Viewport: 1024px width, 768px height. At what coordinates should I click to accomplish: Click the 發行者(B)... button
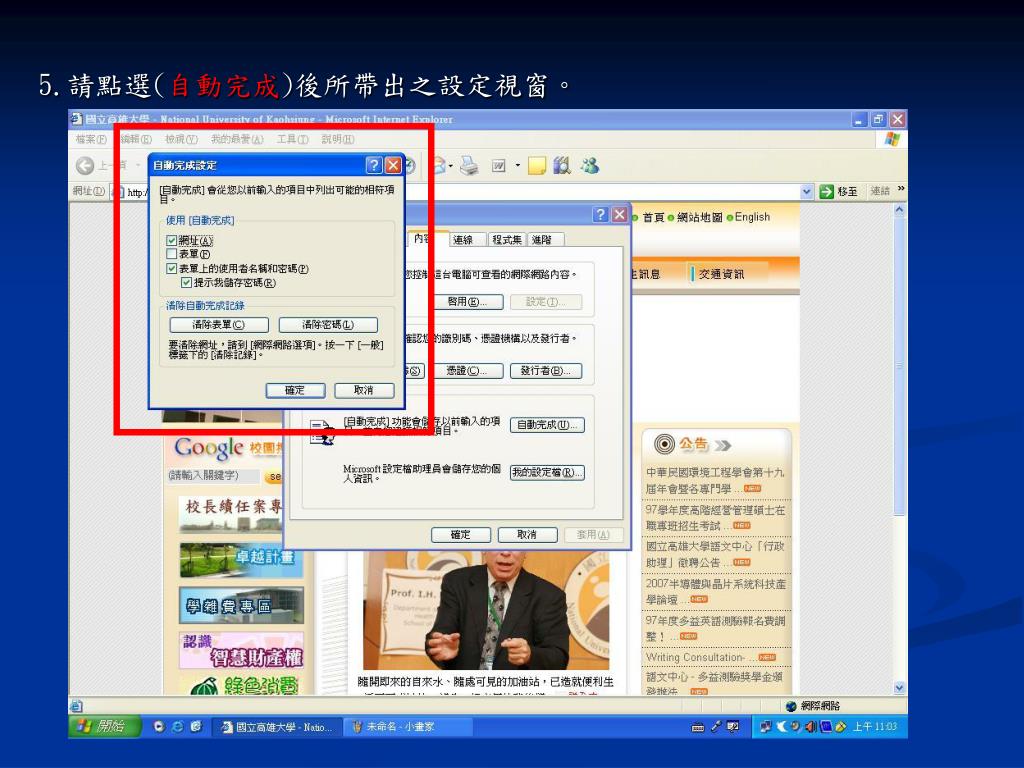point(546,371)
